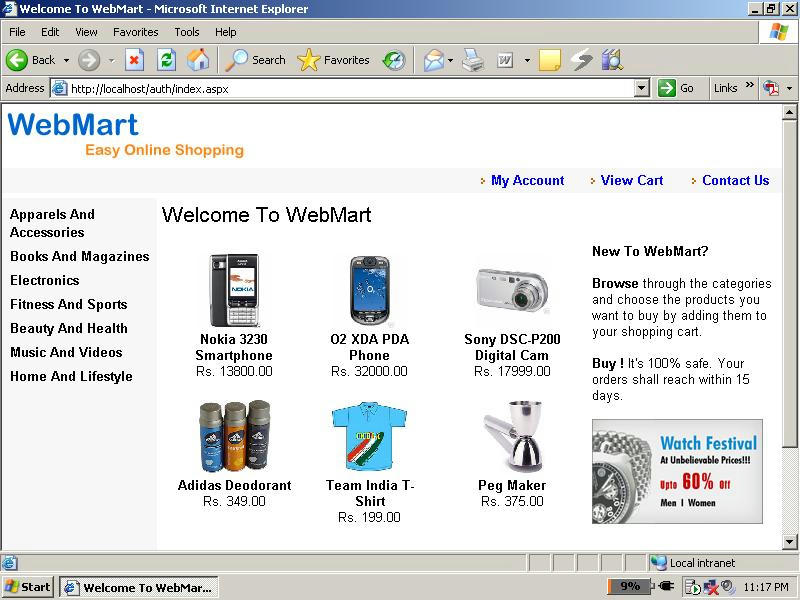
Task: Browse the Fitness And Sports category
Action: pyautogui.click(x=69, y=305)
